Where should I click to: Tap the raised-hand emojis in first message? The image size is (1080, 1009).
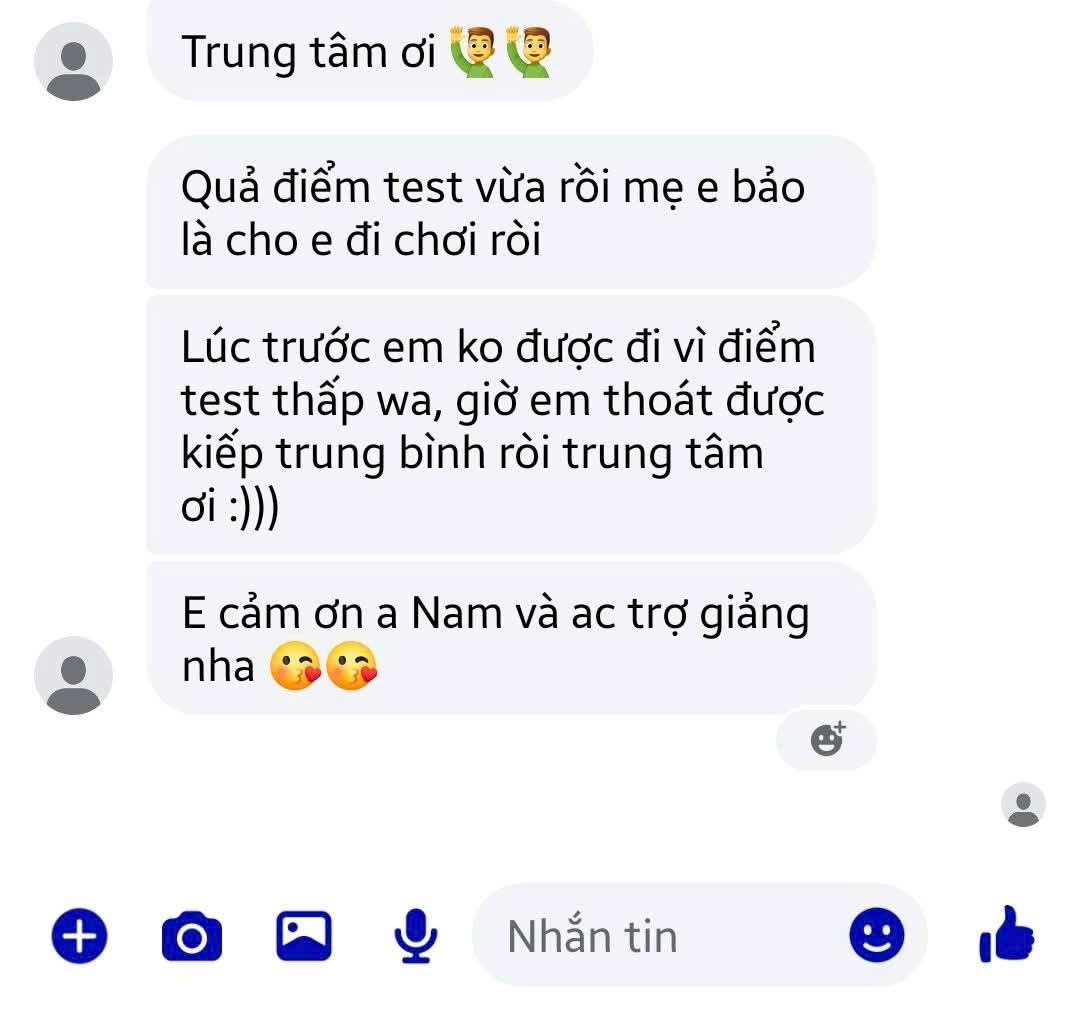tap(501, 52)
